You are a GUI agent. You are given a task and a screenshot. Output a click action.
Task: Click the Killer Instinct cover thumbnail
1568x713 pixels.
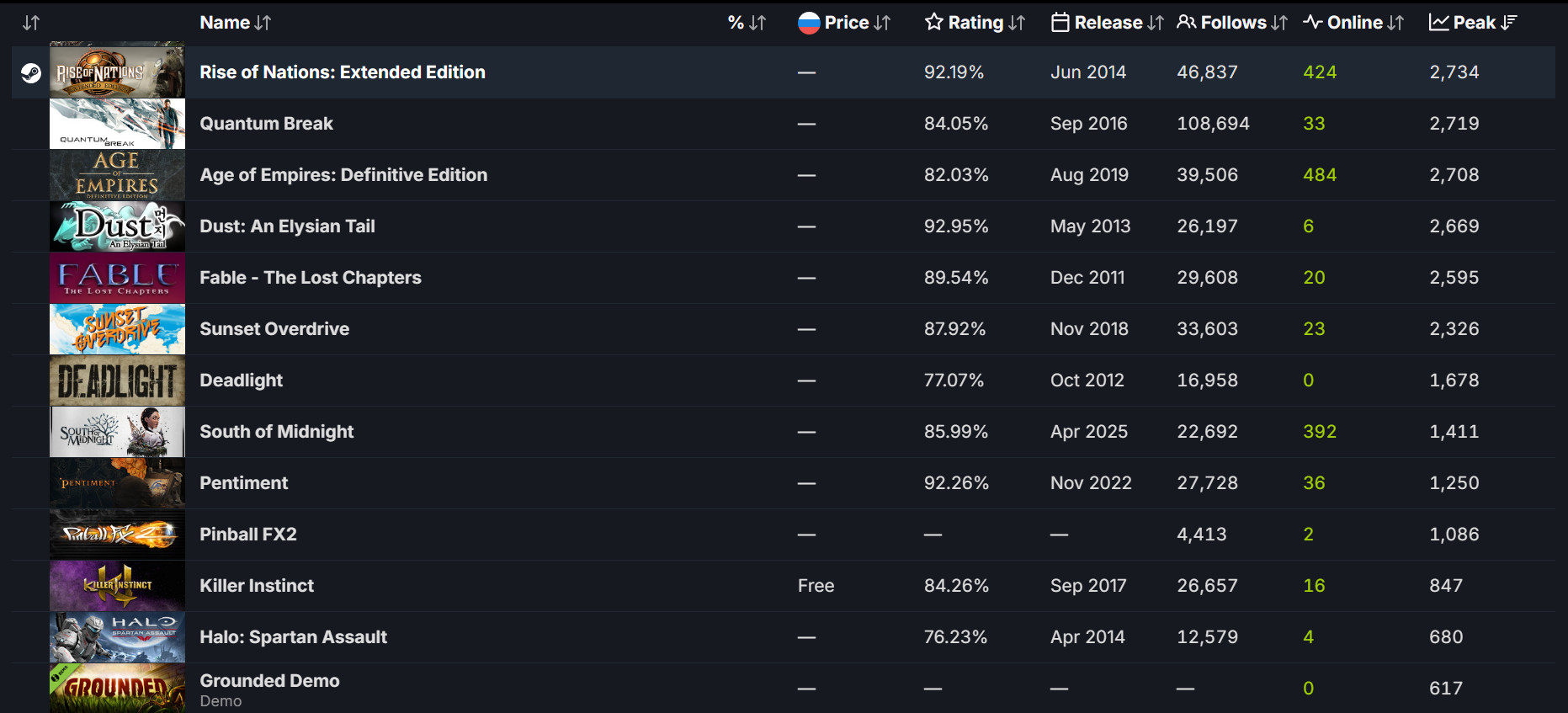(x=117, y=586)
